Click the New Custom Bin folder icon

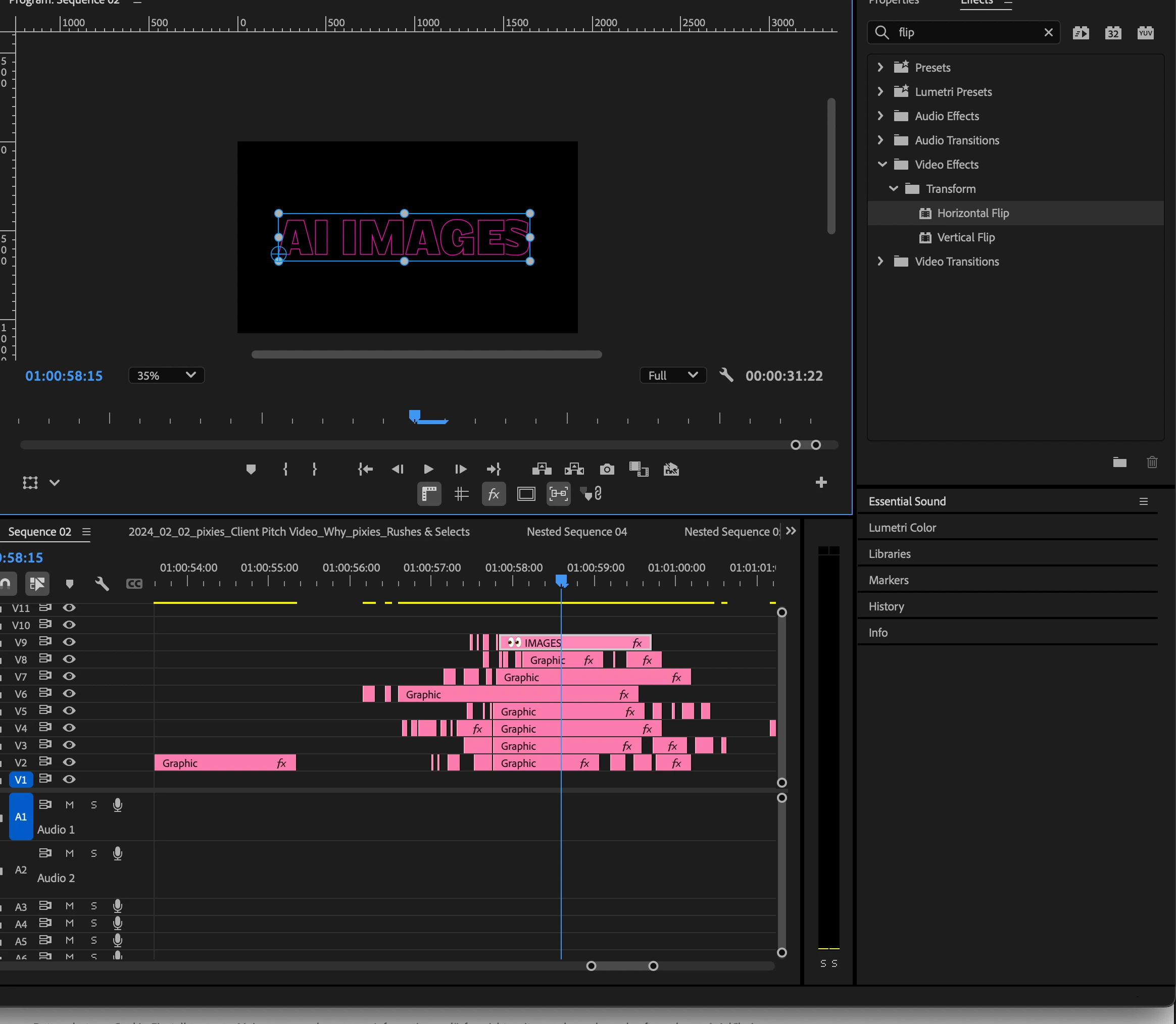pos(1119,463)
